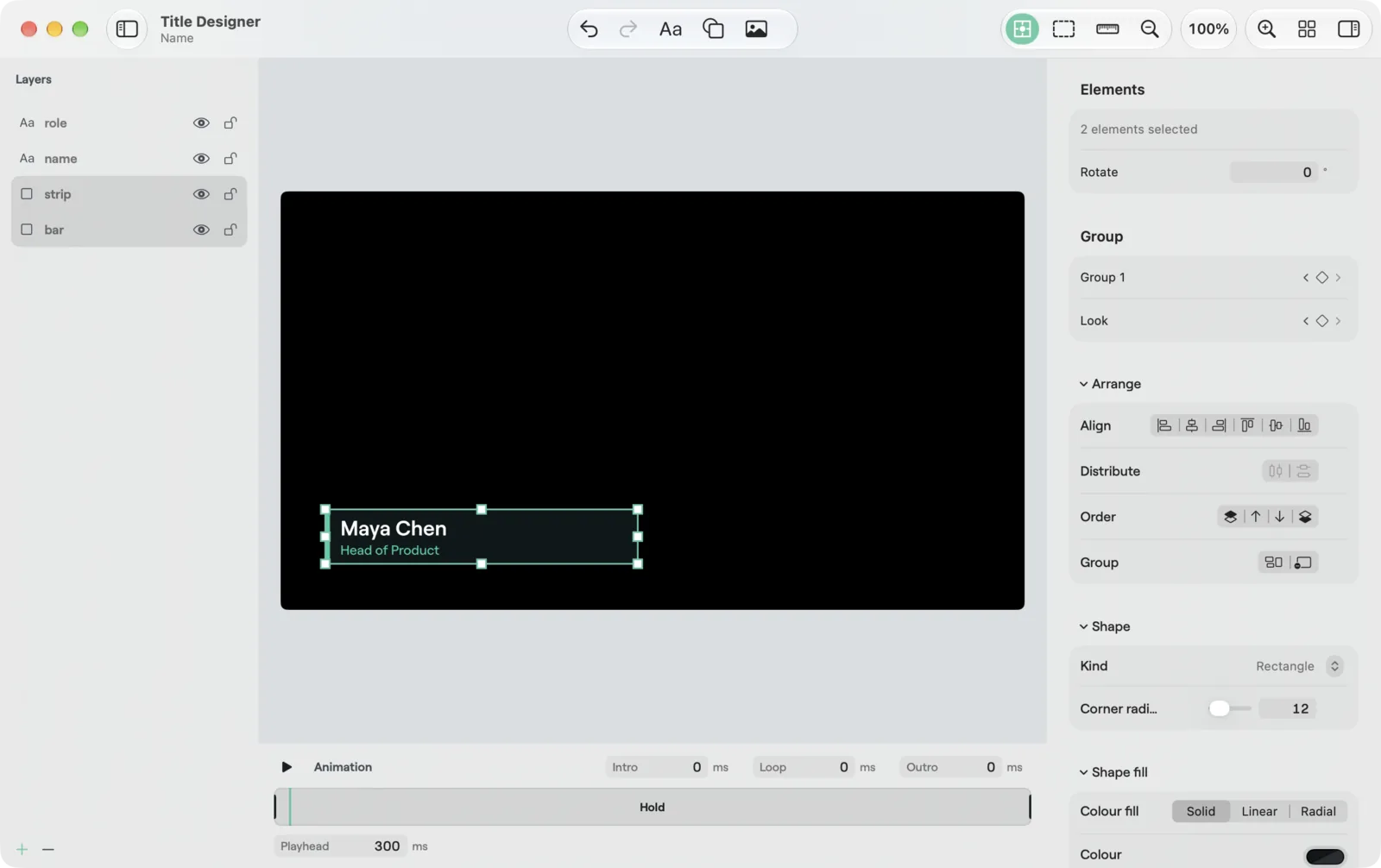Go to previous keyframe for Group 1
The width and height of the screenshot is (1381, 868).
tap(1306, 278)
